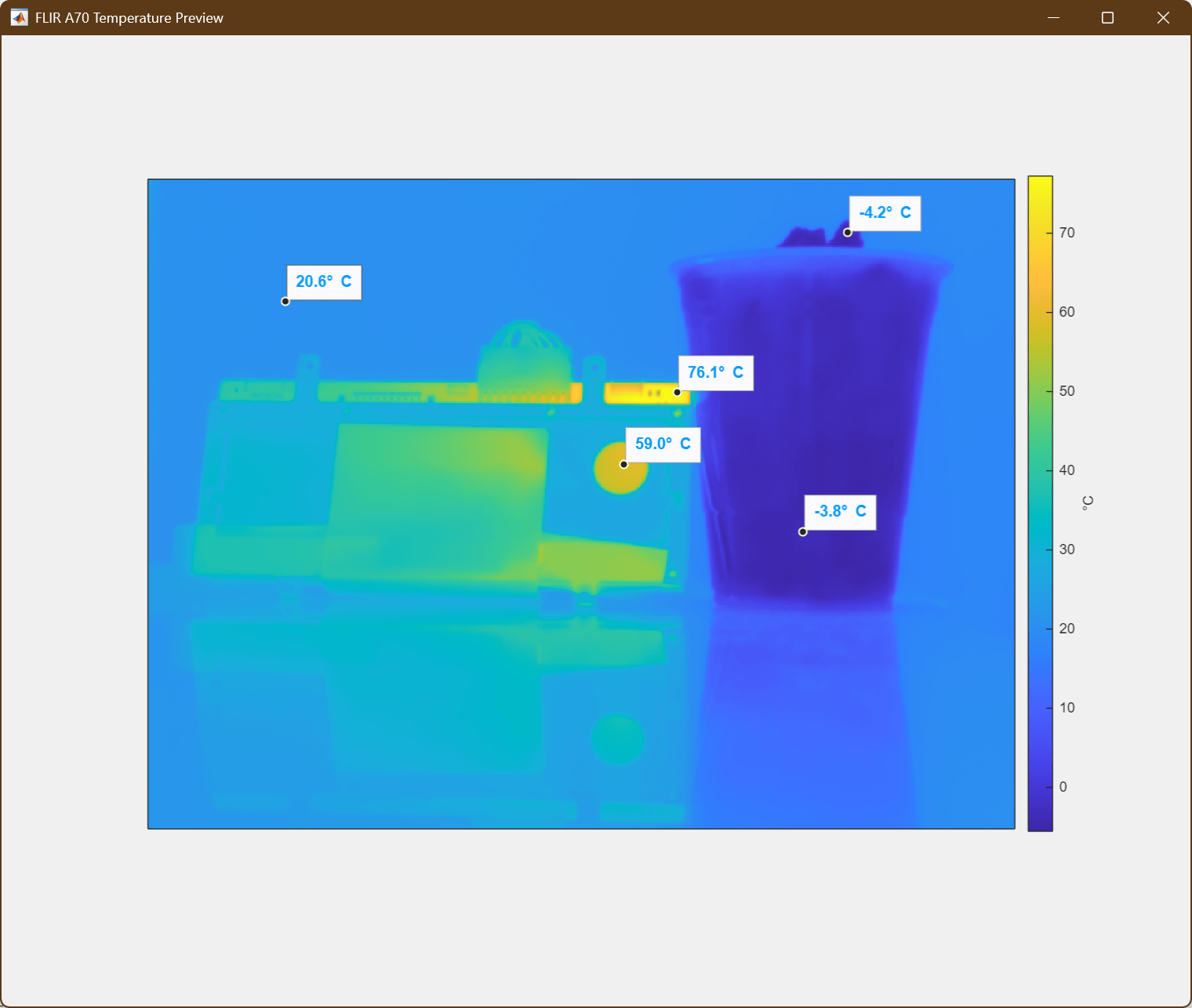
Task: Click the 70 tick label on the colorbar
Action: click(x=1067, y=233)
